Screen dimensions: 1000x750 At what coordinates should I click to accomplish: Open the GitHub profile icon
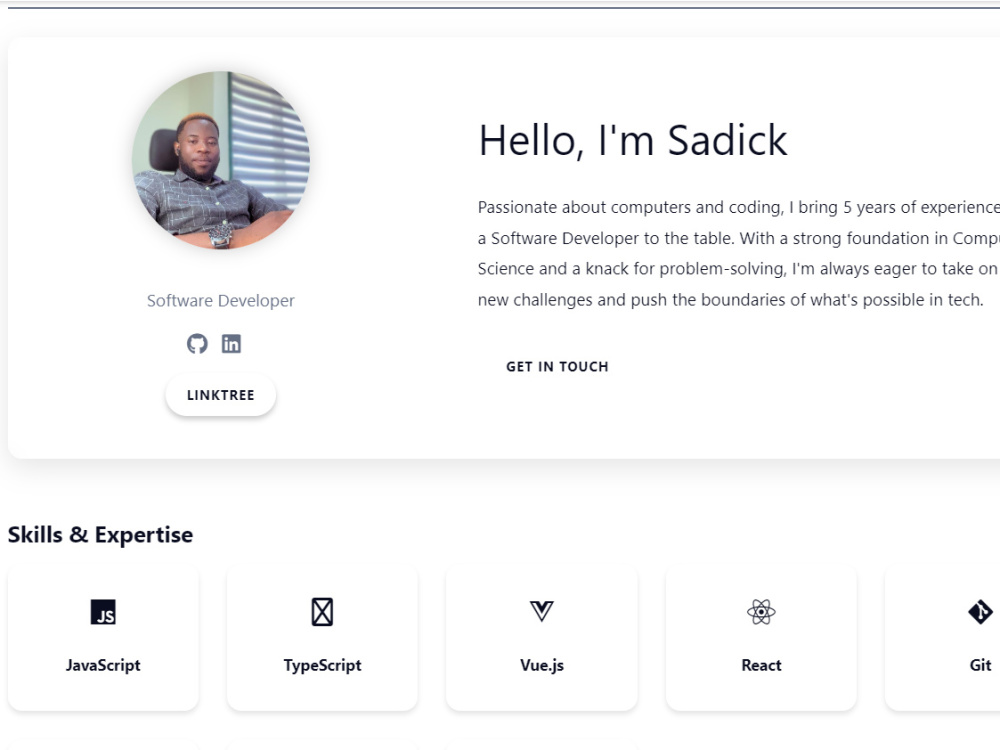[x=197, y=344]
